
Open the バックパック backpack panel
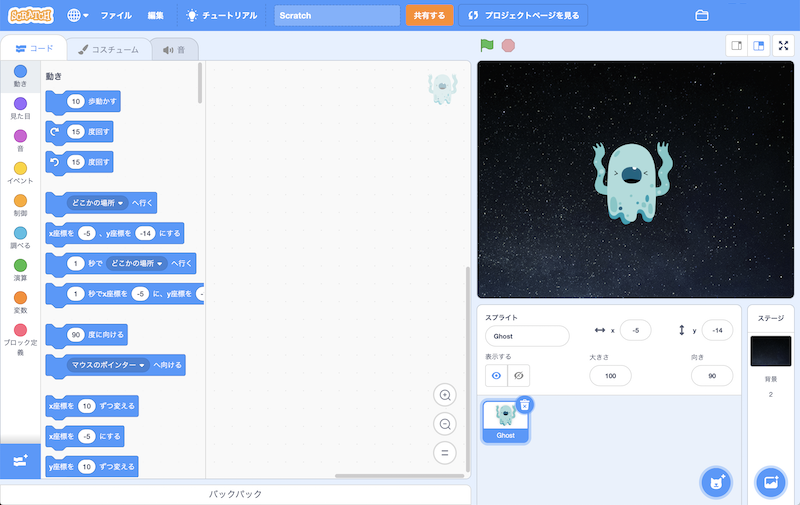click(235, 494)
